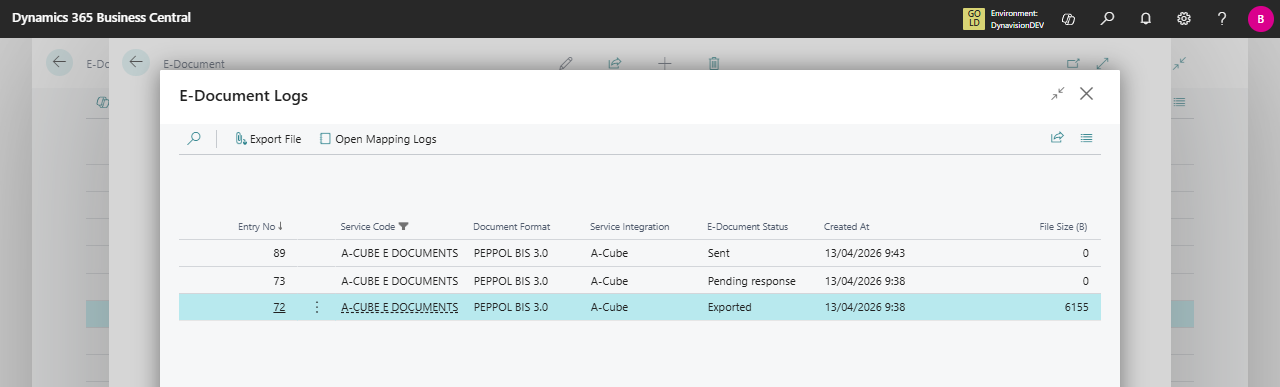
Task: Go back using the E-Document page back arrow
Action: pyautogui.click(x=136, y=62)
